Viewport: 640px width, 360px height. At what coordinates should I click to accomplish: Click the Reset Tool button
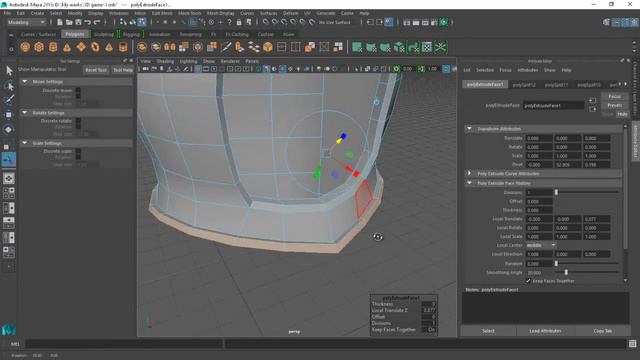[96, 70]
